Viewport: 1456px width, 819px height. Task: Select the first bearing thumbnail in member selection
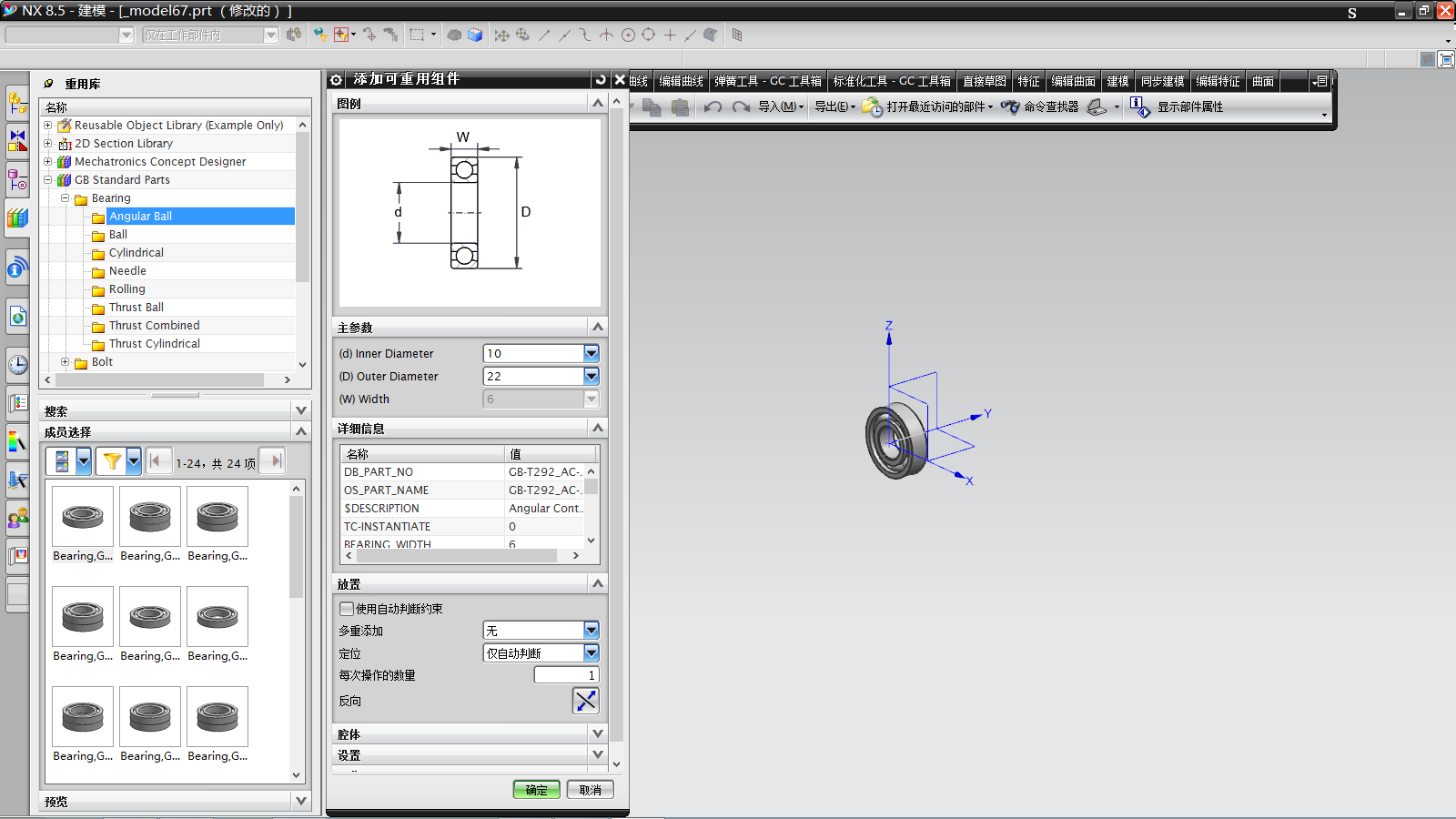pyautogui.click(x=82, y=516)
